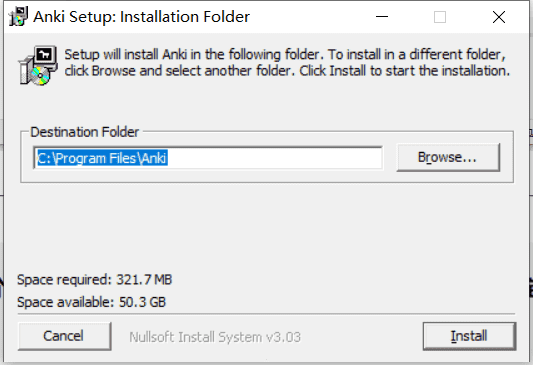The height and width of the screenshot is (365, 533).
Task: Click the Anki installer icon in title bar
Action: (18, 16)
